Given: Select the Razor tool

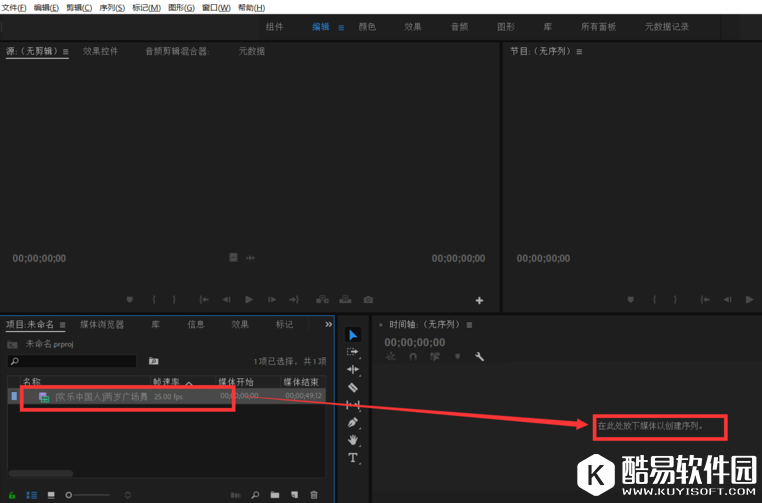Looking at the screenshot, I should [x=353, y=387].
